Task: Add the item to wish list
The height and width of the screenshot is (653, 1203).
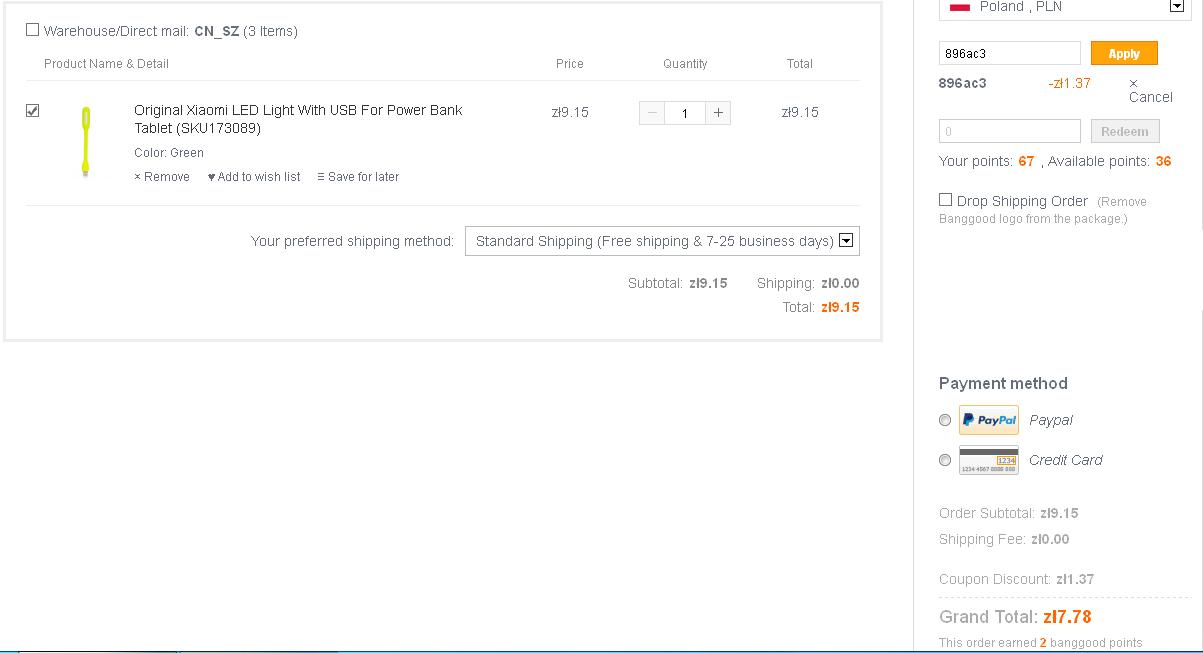Action: pyautogui.click(x=254, y=177)
